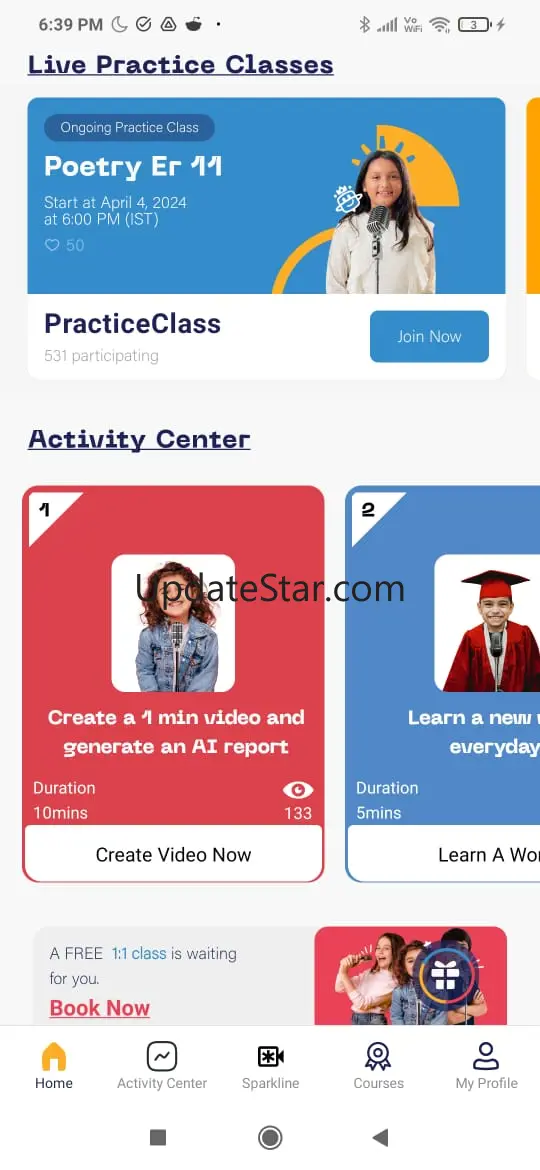Select the graduate boy thumbnail
Viewport: 540px width, 1170px height.
487,623
